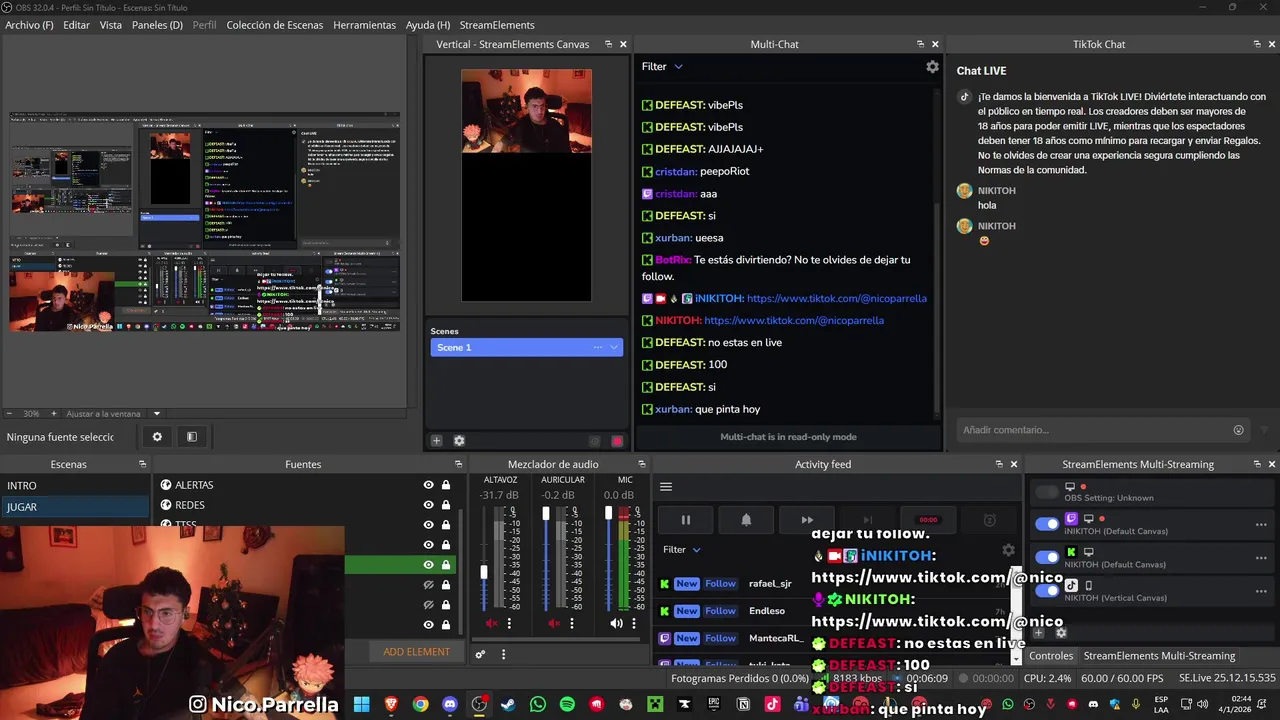Open Scene 1 options dots
This screenshot has height=720, width=1280.
click(598, 347)
